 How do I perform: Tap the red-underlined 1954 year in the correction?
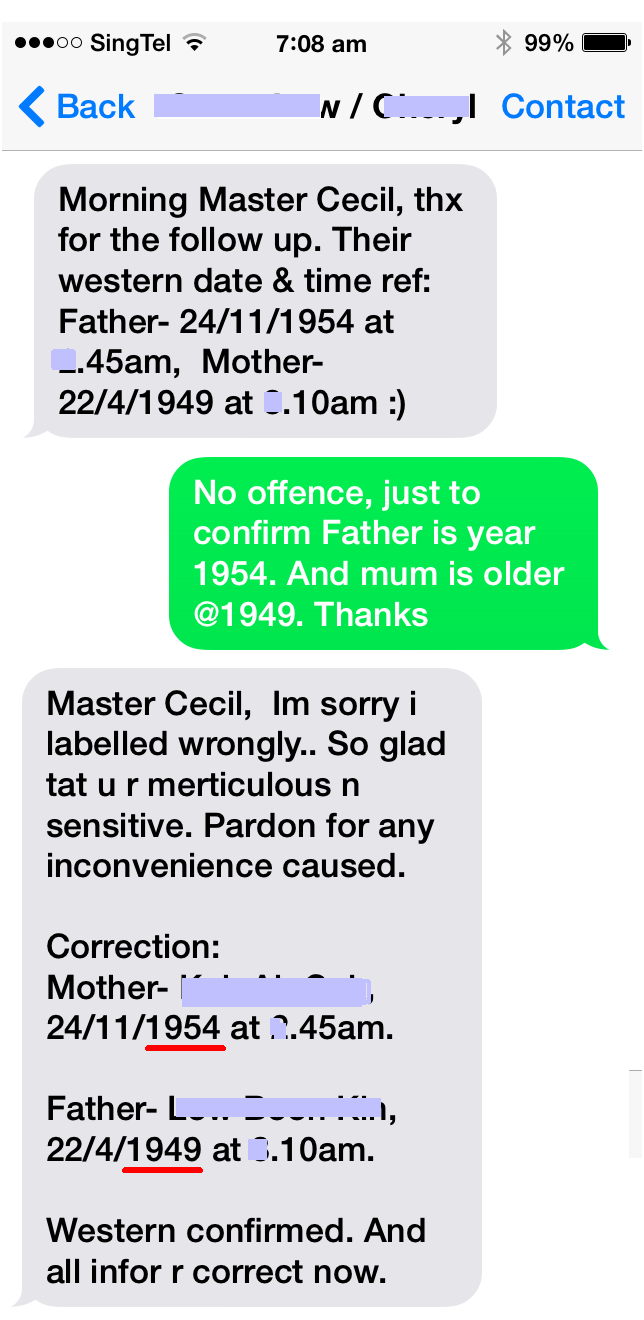pos(185,1028)
